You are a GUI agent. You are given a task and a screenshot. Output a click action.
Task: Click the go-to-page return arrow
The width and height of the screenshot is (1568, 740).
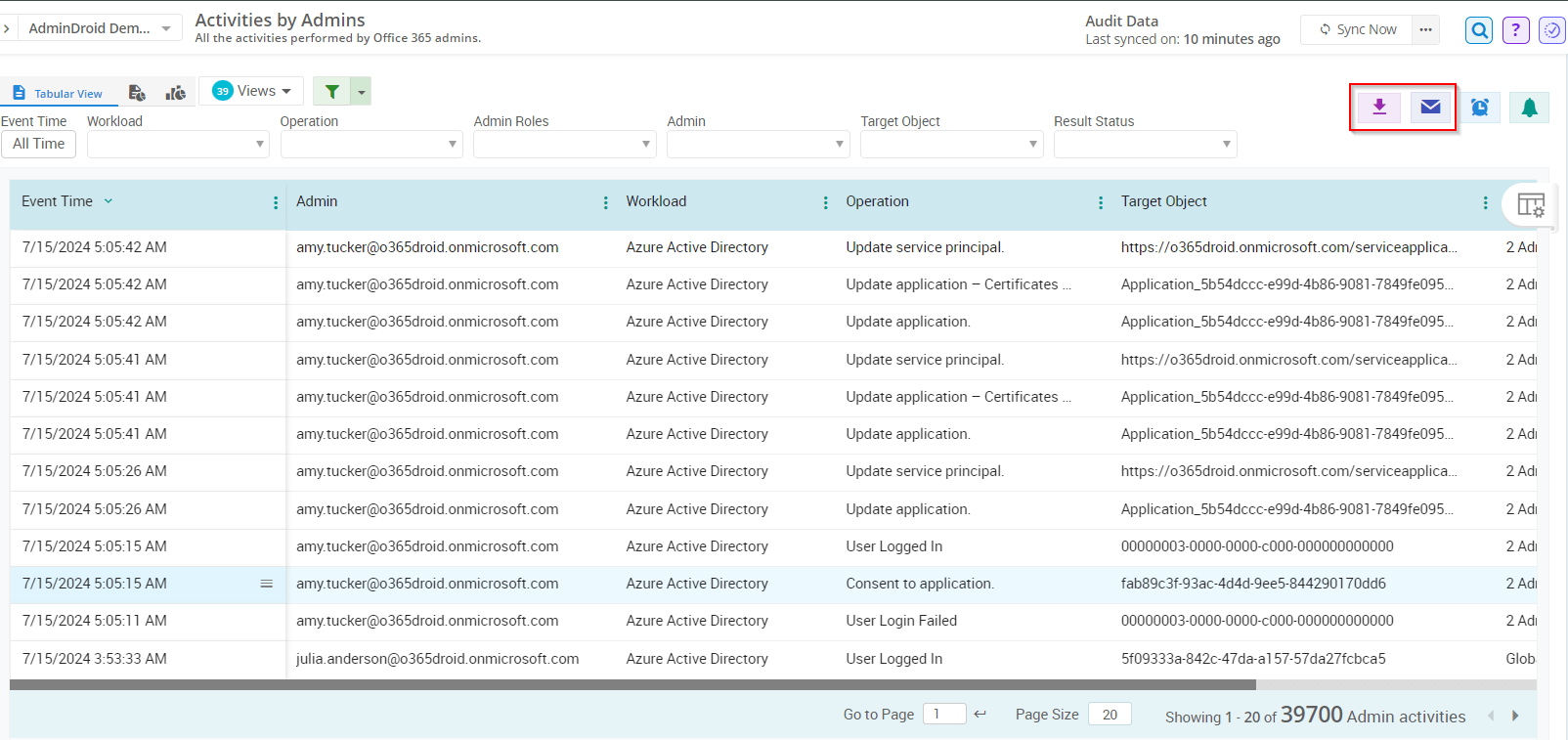point(980,715)
